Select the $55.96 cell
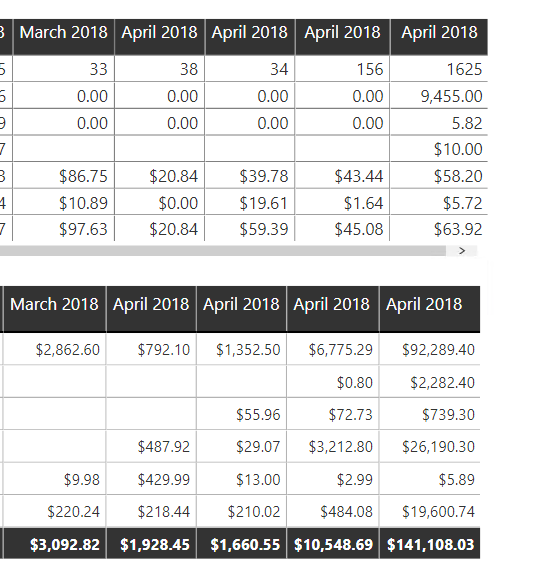Image resolution: width=533 pixels, height=574 pixels. point(242,414)
